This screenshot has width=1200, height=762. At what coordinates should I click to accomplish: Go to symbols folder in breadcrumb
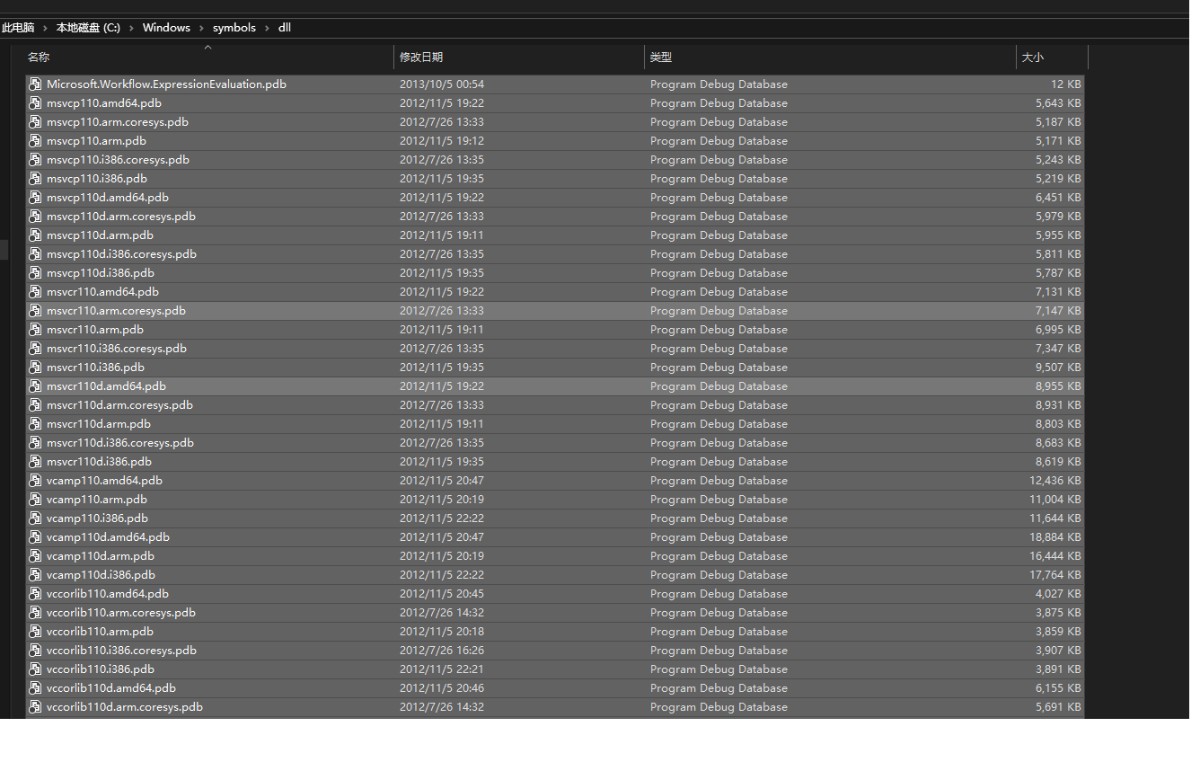(x=234, y=28)
